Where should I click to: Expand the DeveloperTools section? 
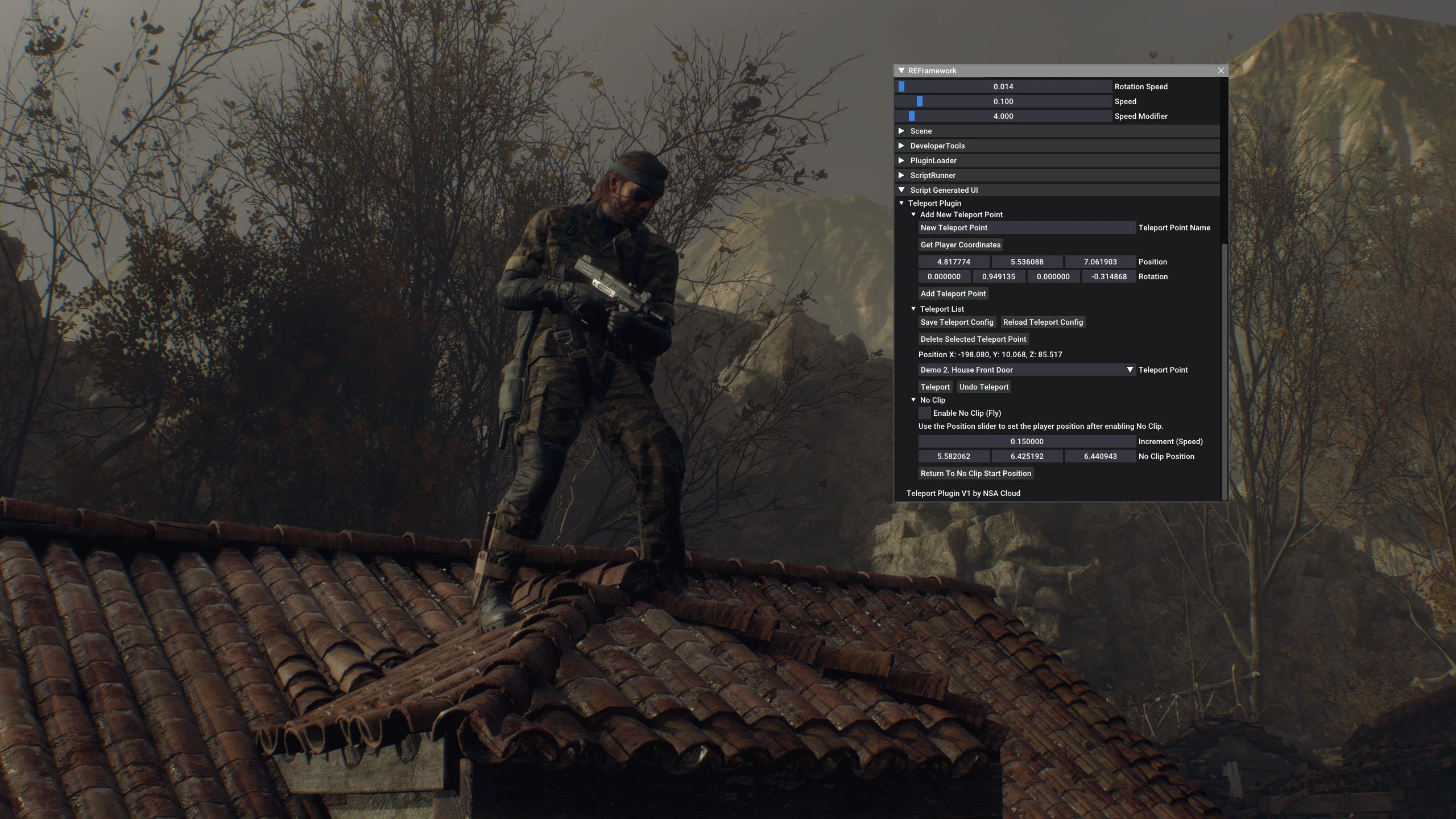(901, 146)
